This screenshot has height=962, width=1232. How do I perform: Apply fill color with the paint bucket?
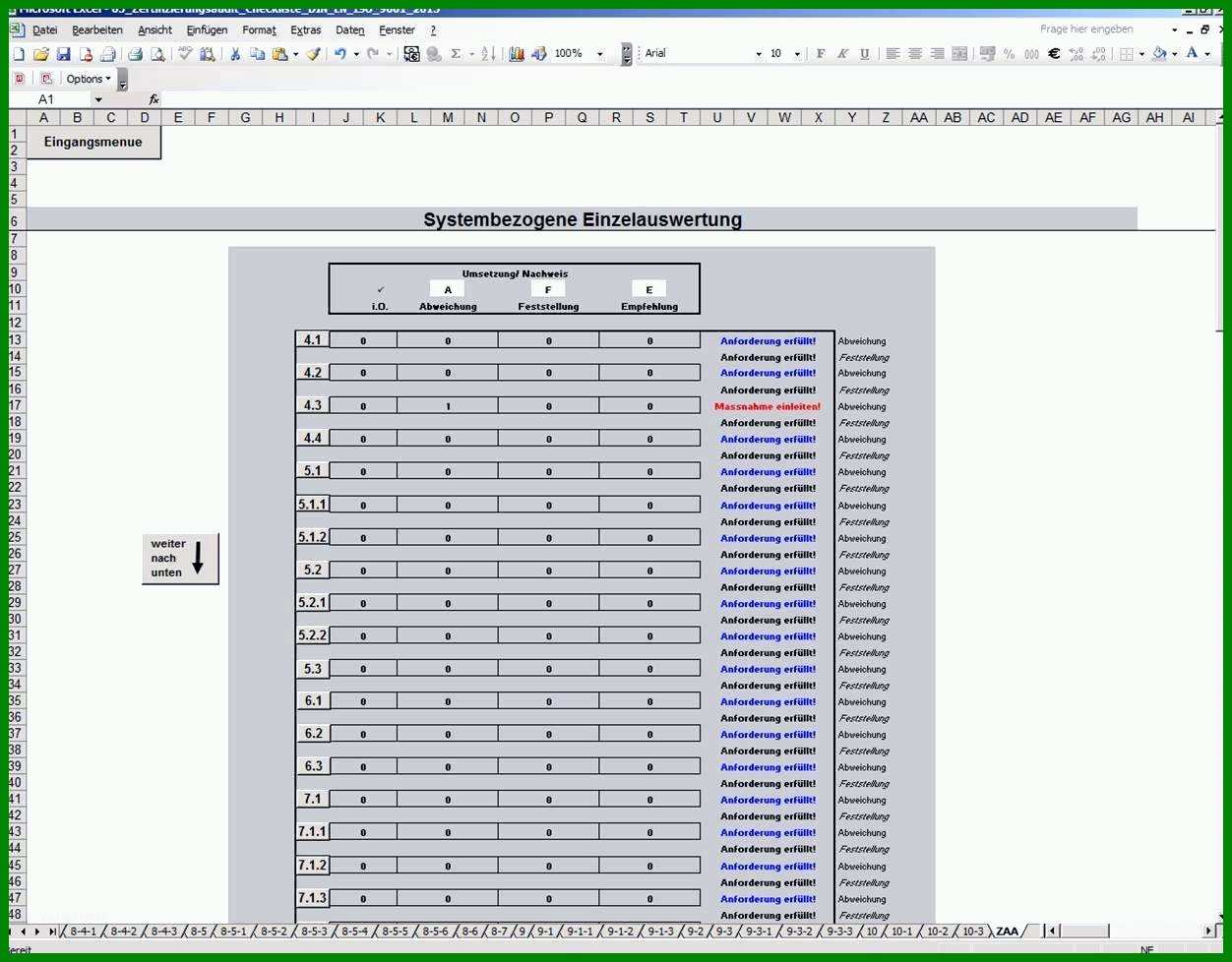[x=1159, y=54]
